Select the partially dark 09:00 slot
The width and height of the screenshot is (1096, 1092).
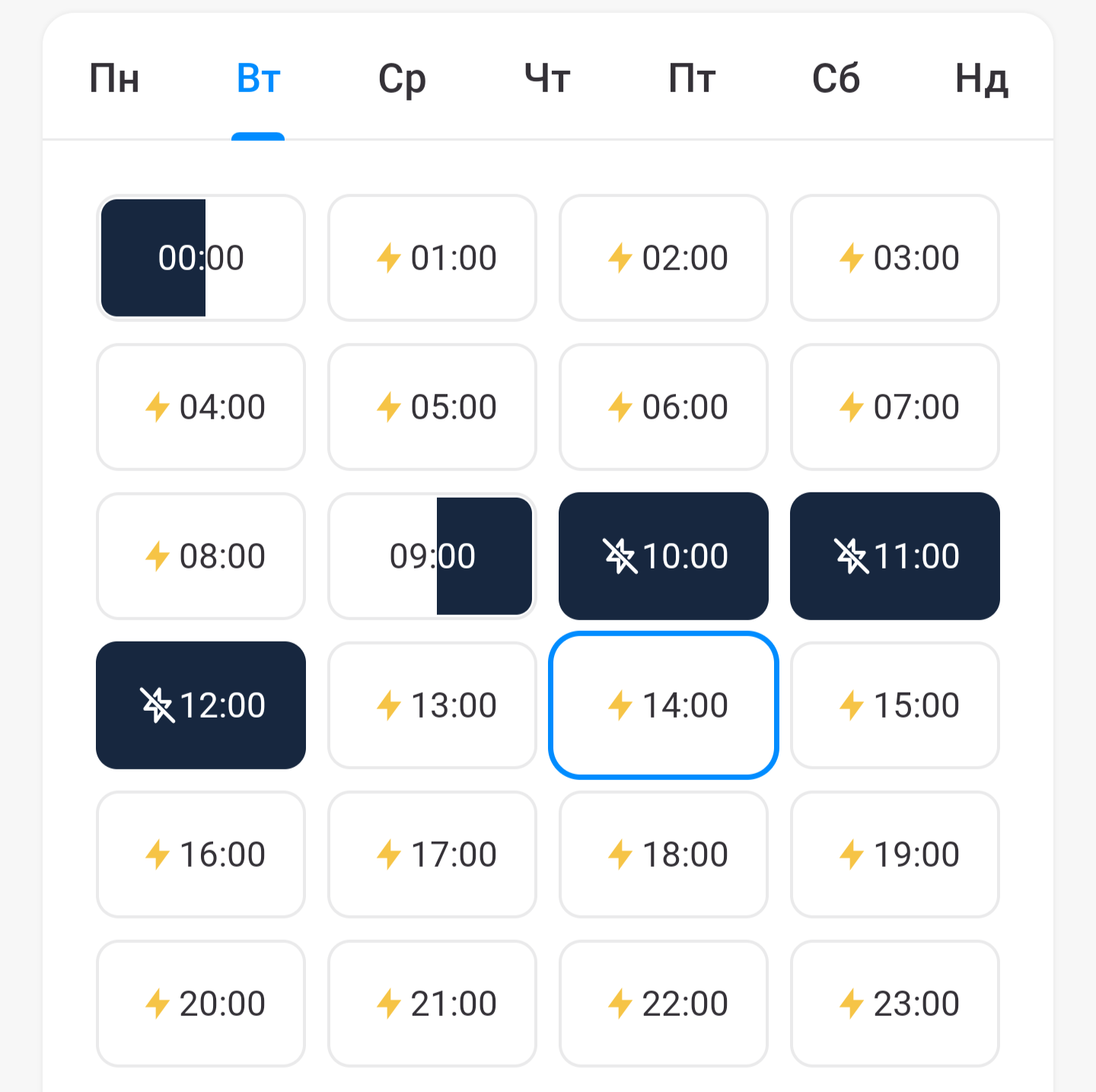tap(432, 556)
